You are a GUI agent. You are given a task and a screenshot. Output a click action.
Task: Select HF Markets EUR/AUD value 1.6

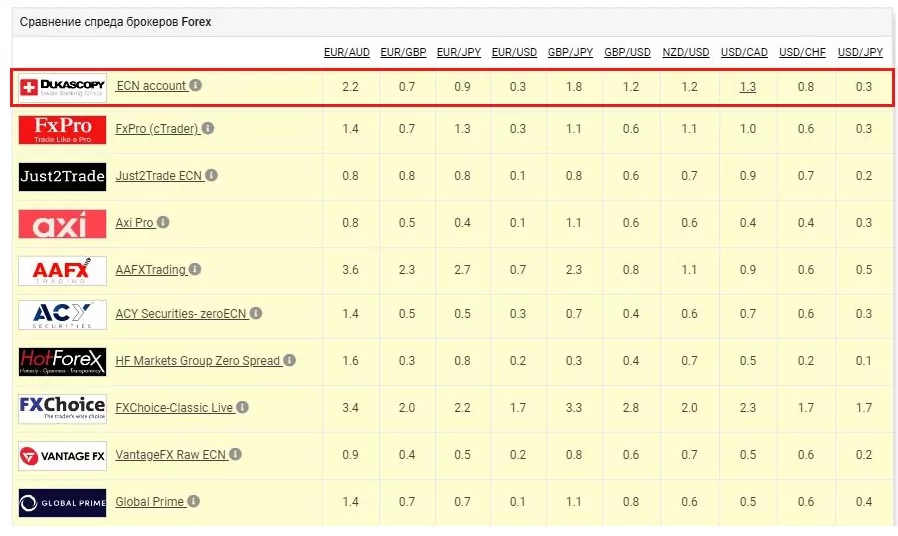click(x=350, y=361)
